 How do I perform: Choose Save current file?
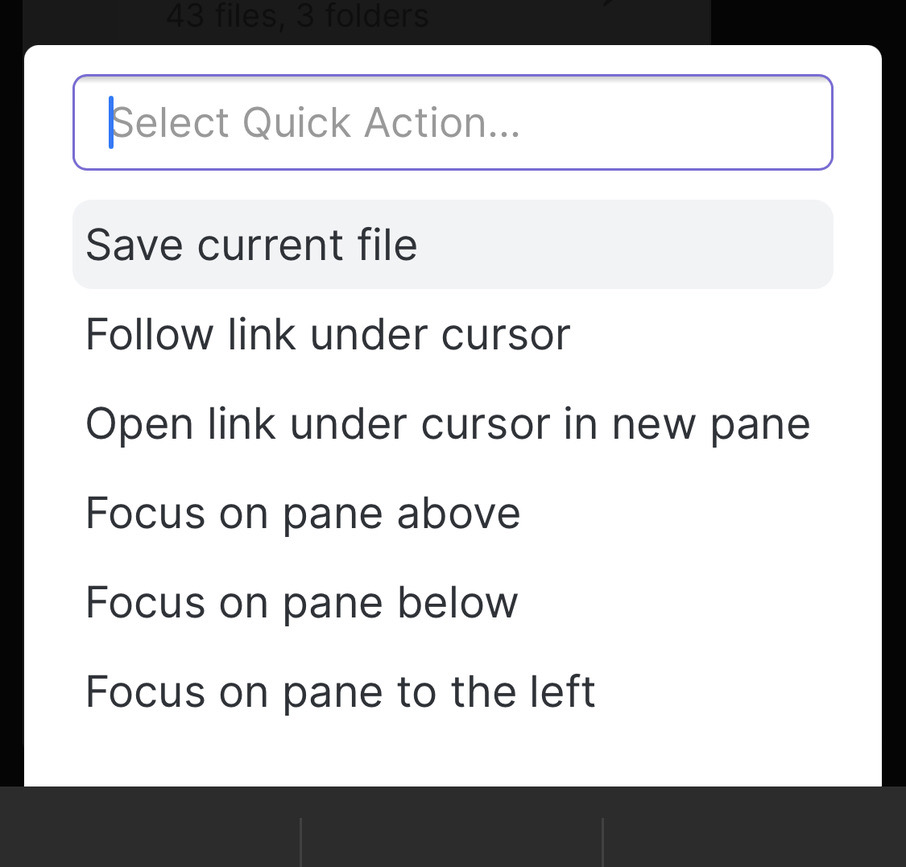(452, 245)
